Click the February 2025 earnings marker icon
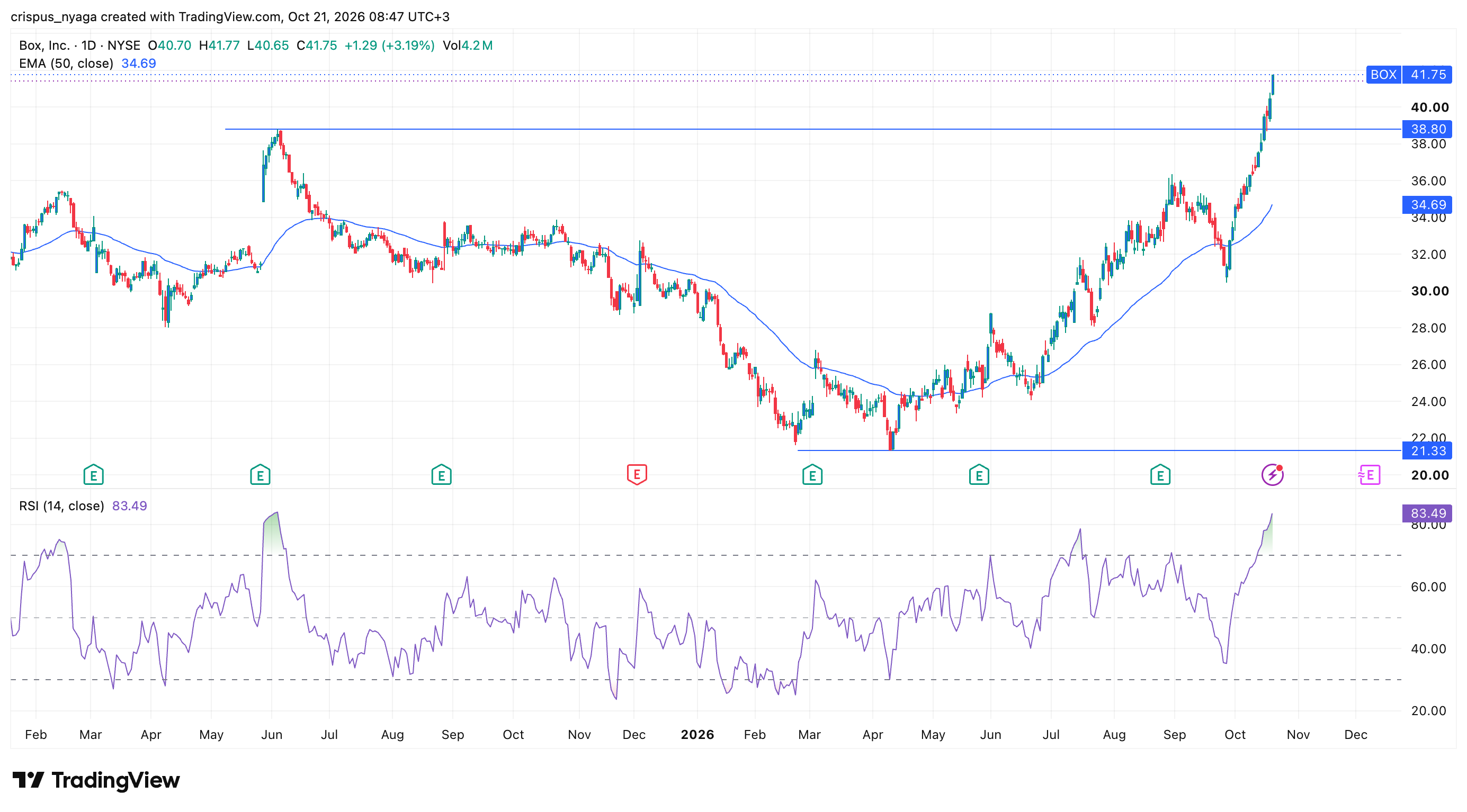Image resolution: width=1467 pixels, height=812 pixels. pyautogui.click(x=93, y=475)
